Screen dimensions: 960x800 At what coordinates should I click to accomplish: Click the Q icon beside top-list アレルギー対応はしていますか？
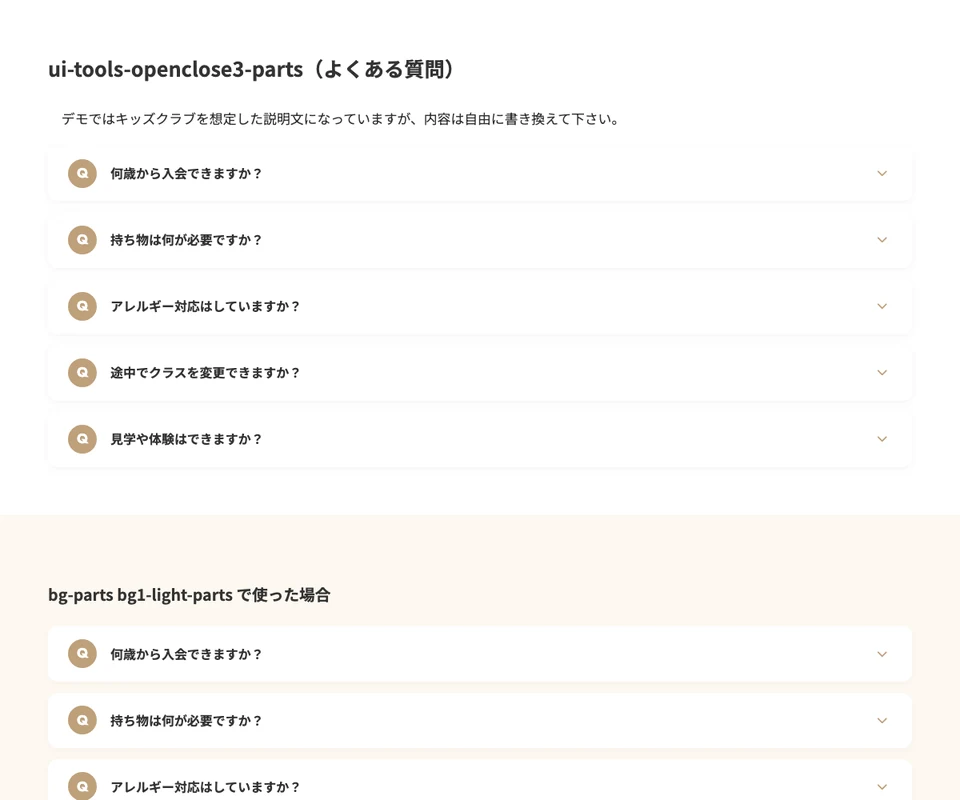pos(82,306)
